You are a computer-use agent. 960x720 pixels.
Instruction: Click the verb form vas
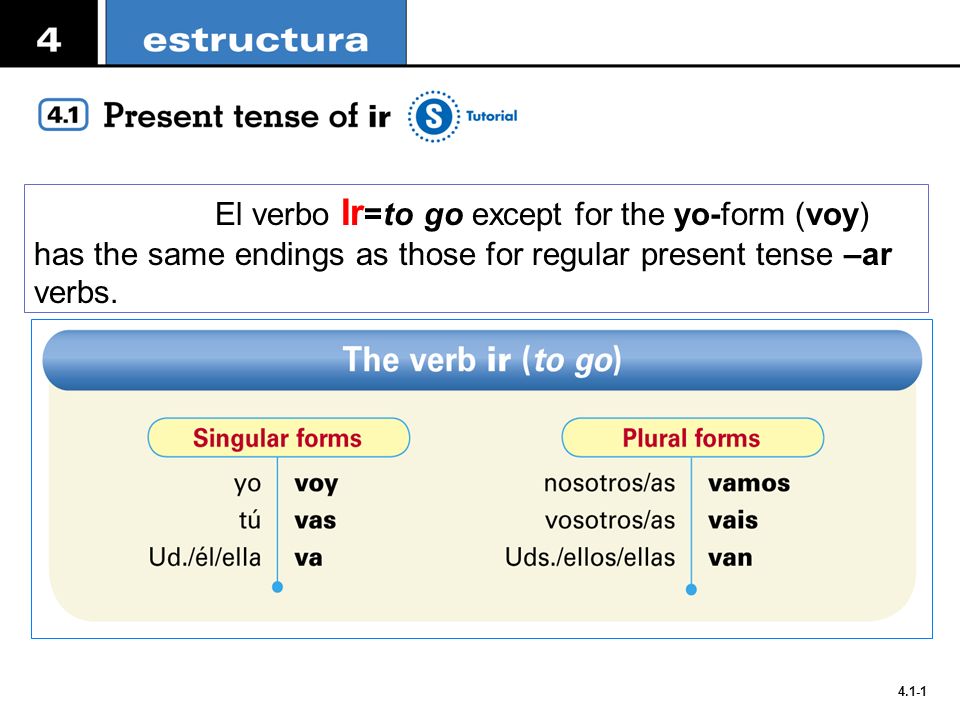coord(315,521)
